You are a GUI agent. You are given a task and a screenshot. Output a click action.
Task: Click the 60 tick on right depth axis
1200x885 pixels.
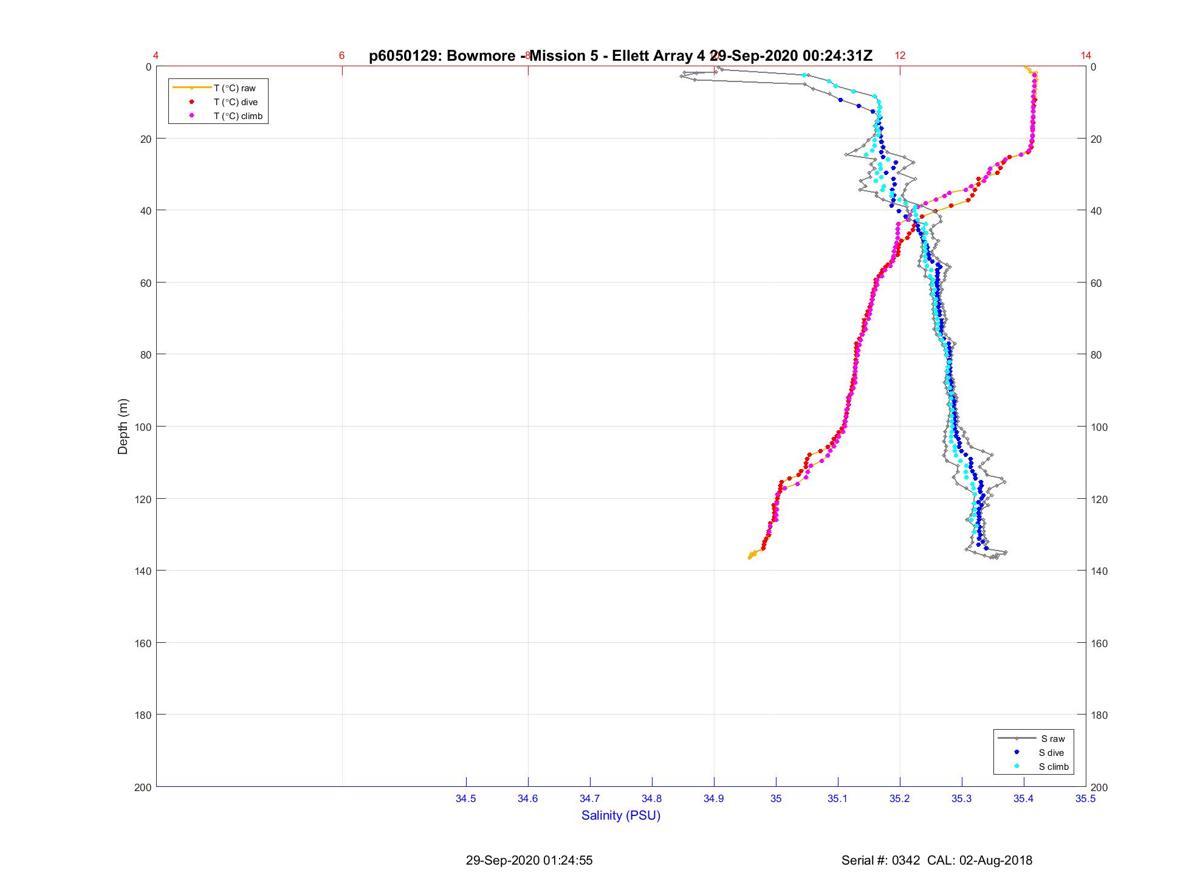[1096, 283]
